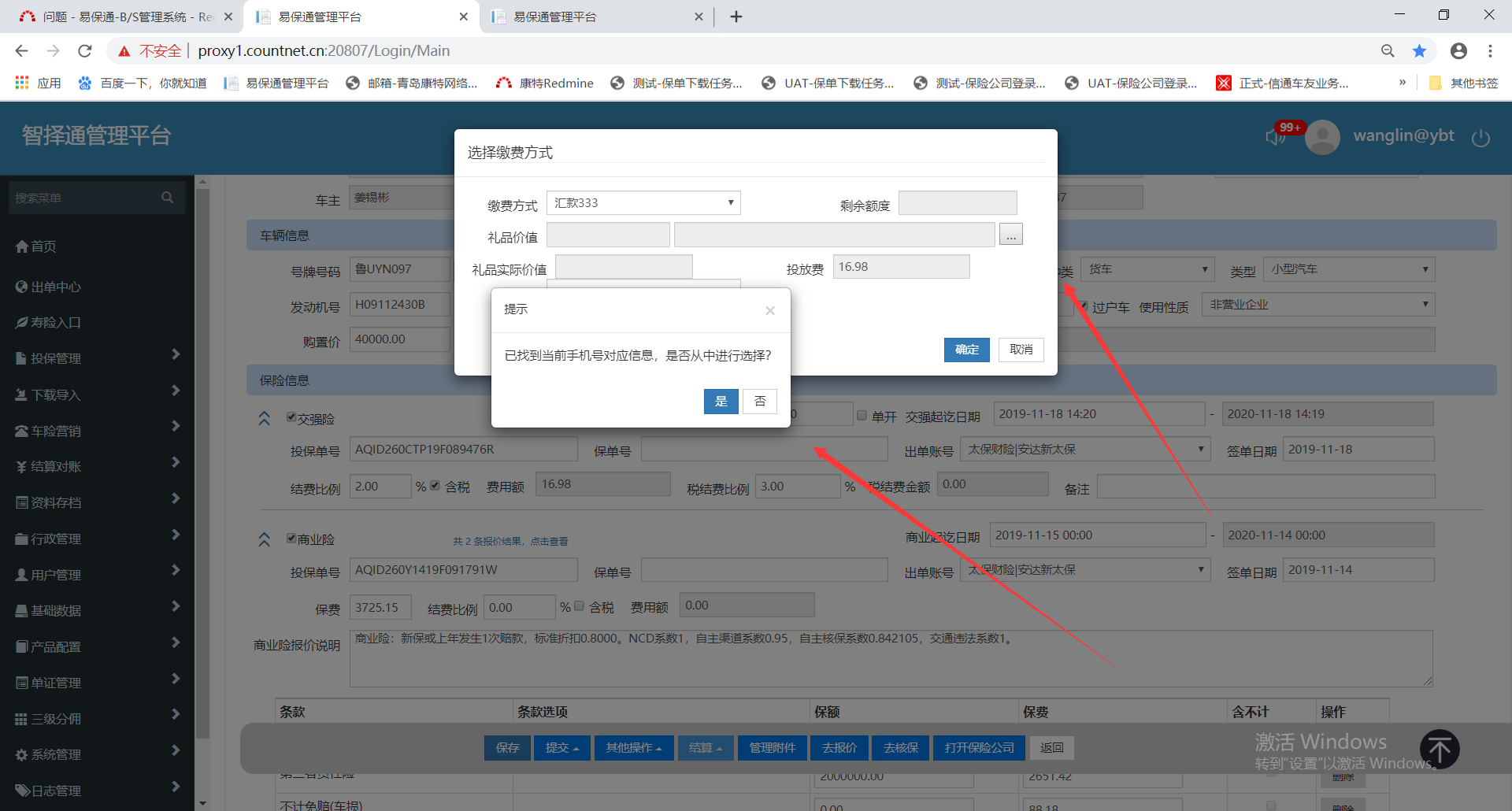This screenshot has width=1512, height=811.
Task: Open the 缴费方式 dropdown
Action: pos(643,203)
